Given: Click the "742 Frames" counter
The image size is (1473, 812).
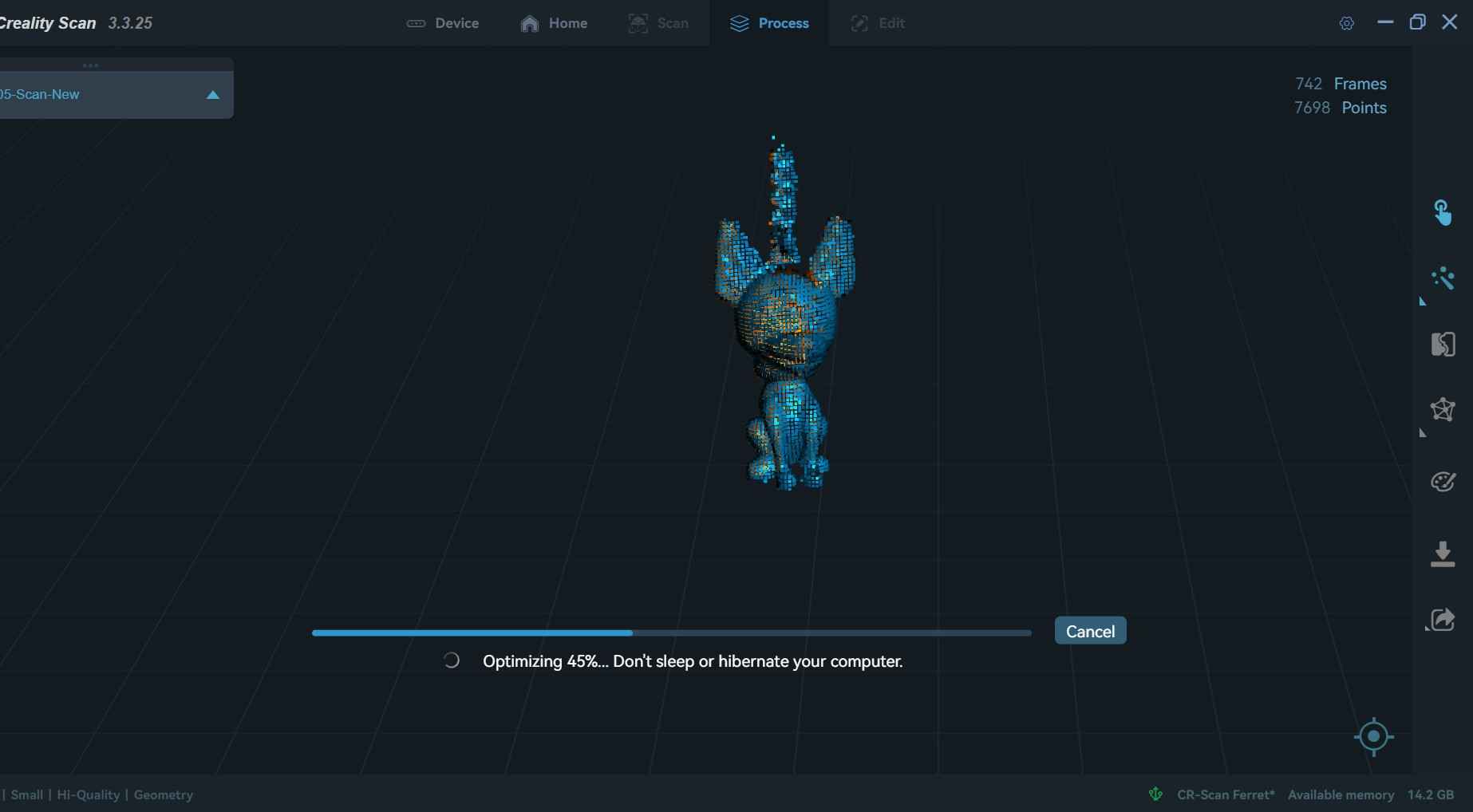Looking at the screenshot, I should tap(1341, 84).
